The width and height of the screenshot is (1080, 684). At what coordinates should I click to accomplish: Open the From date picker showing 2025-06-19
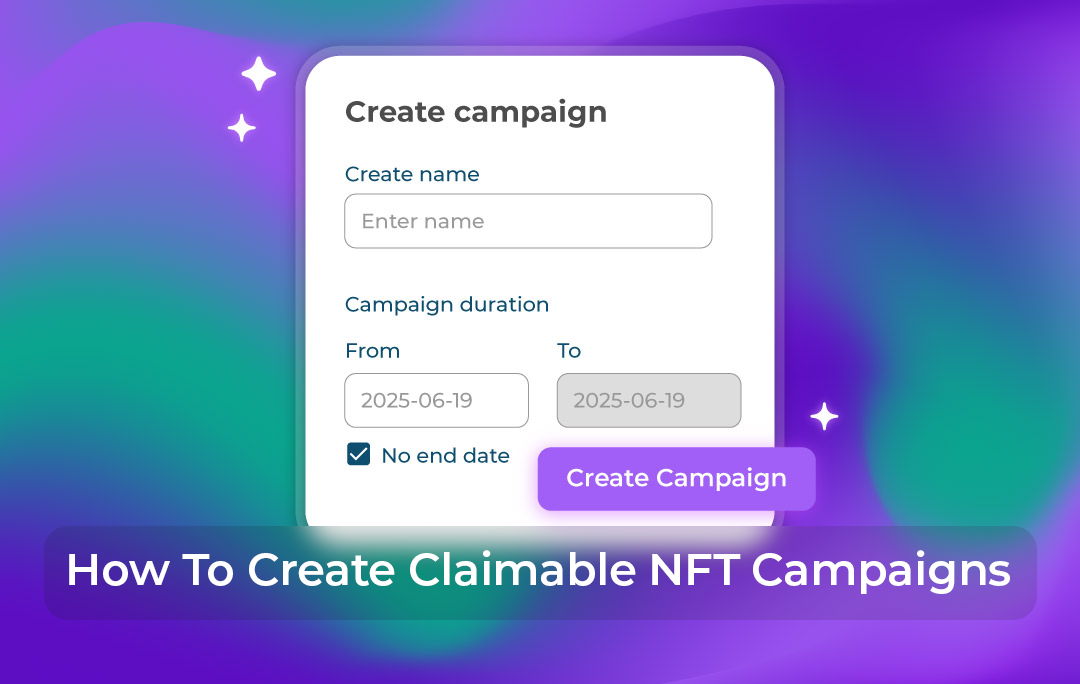(x=436, y=400)
